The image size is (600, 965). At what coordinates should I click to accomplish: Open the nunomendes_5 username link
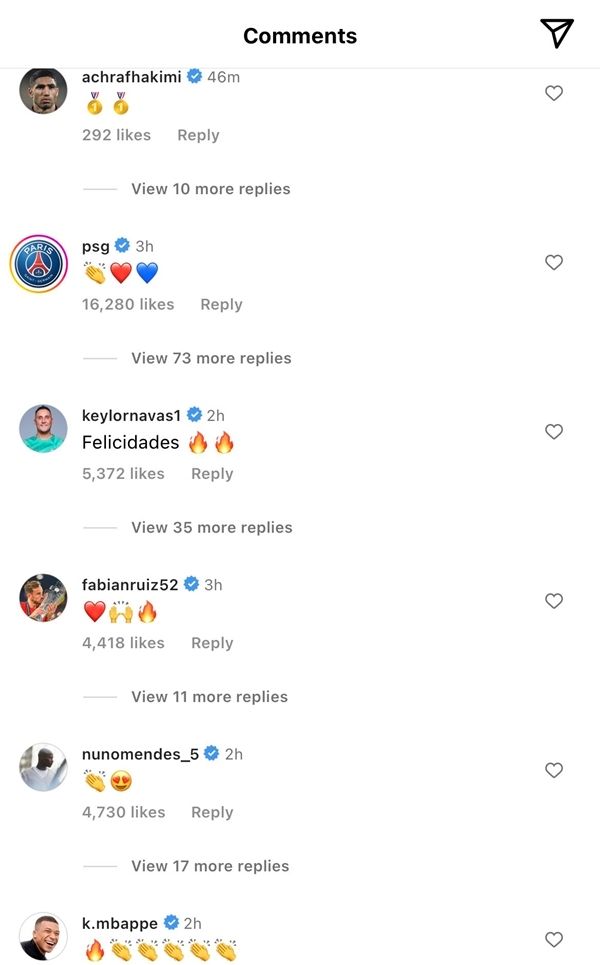pos(140,754)
